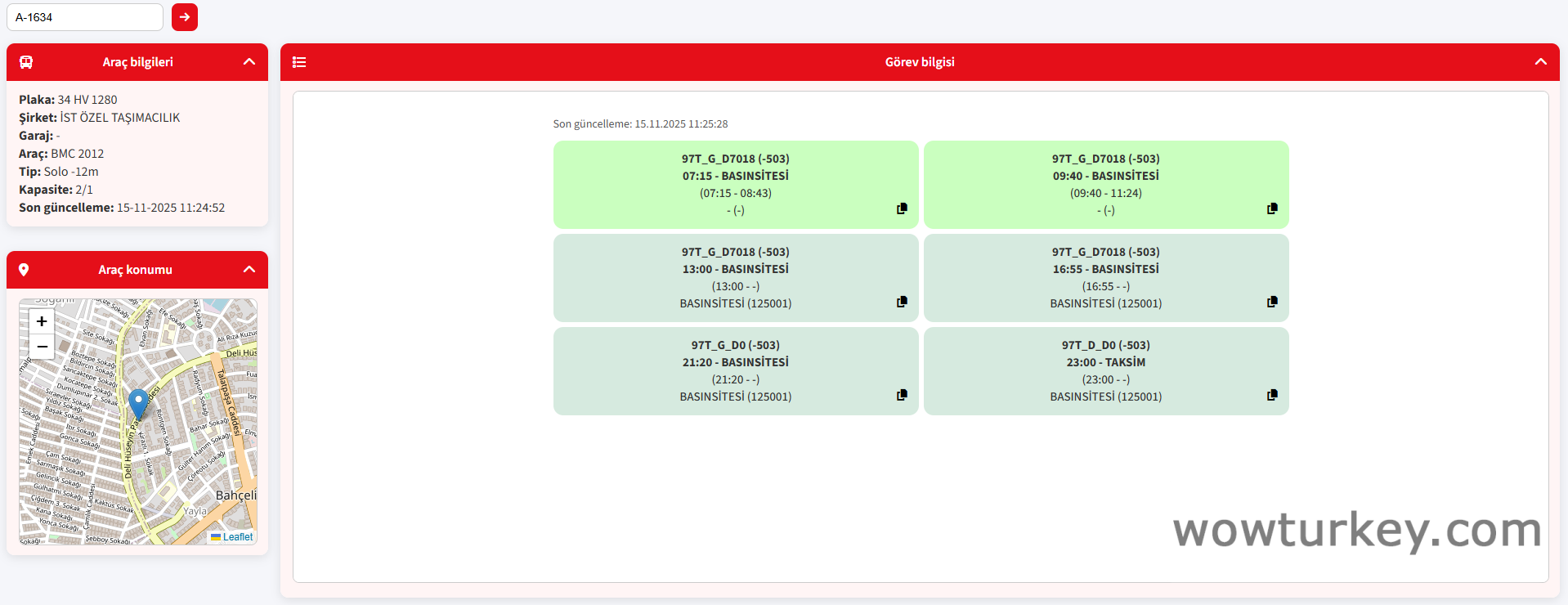Collapse the Araç konumu panel
This screenshot has width=1568, height=605.
249,270
